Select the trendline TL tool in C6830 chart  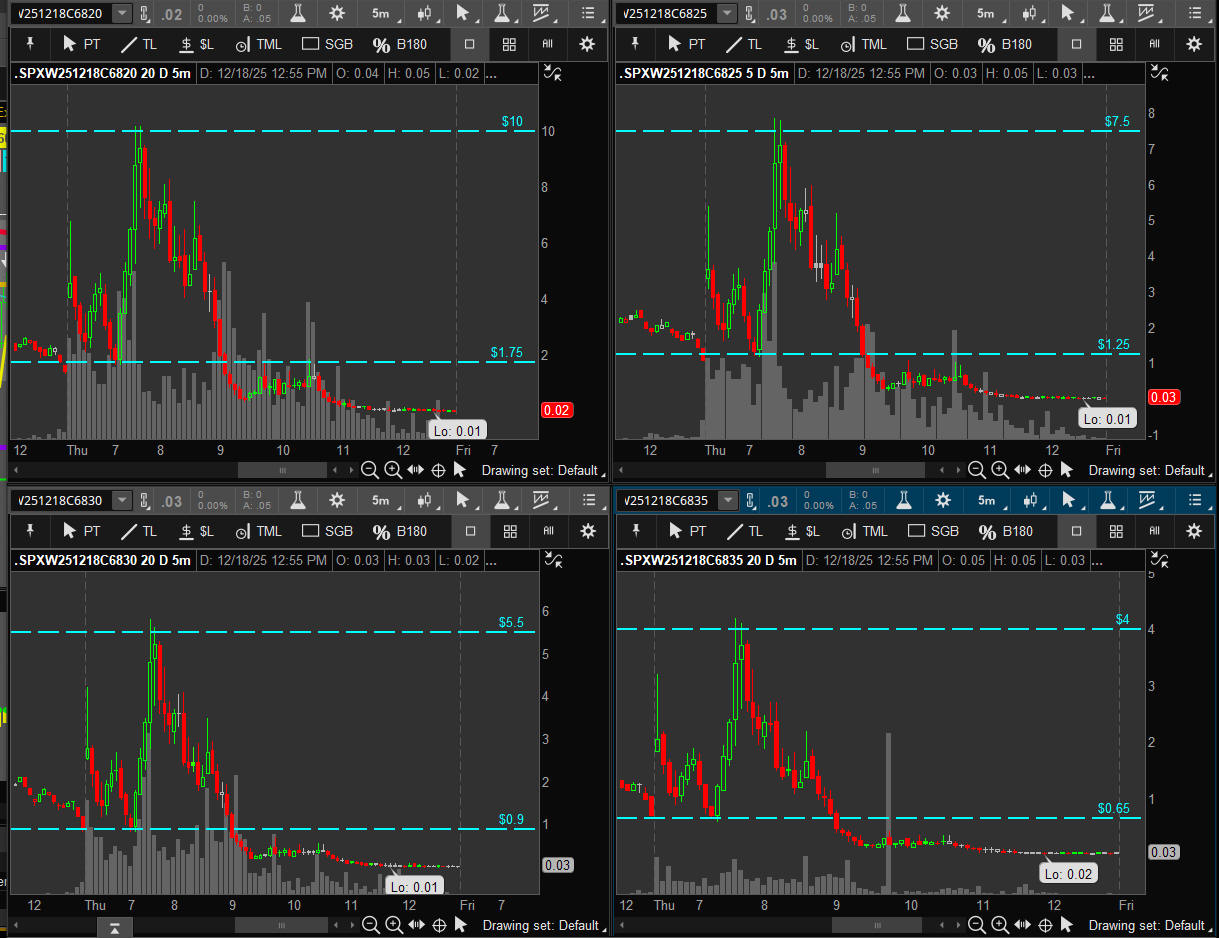tap(138, 531)
